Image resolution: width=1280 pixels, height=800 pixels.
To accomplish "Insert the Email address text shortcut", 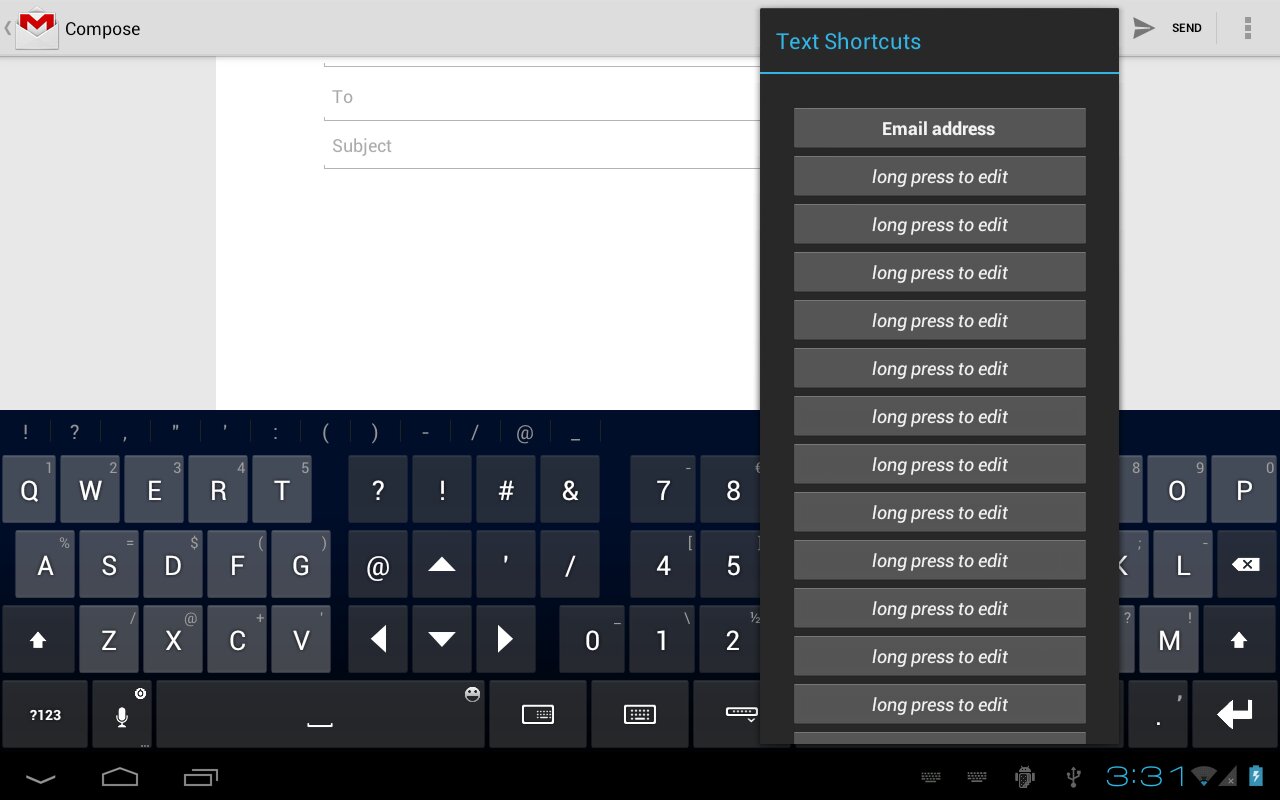I will pos(939,128).
